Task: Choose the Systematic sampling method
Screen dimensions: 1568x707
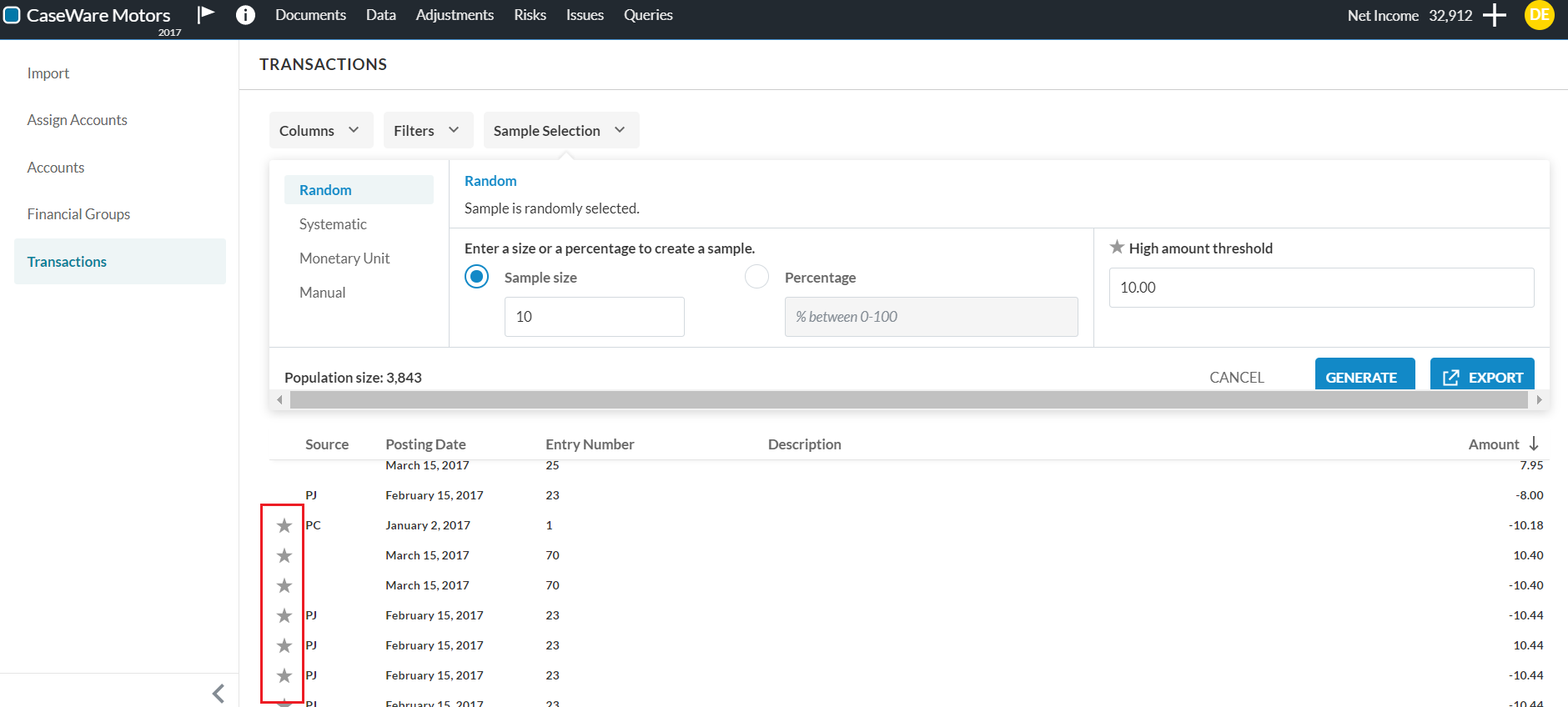Action: [x=333, y=224]
